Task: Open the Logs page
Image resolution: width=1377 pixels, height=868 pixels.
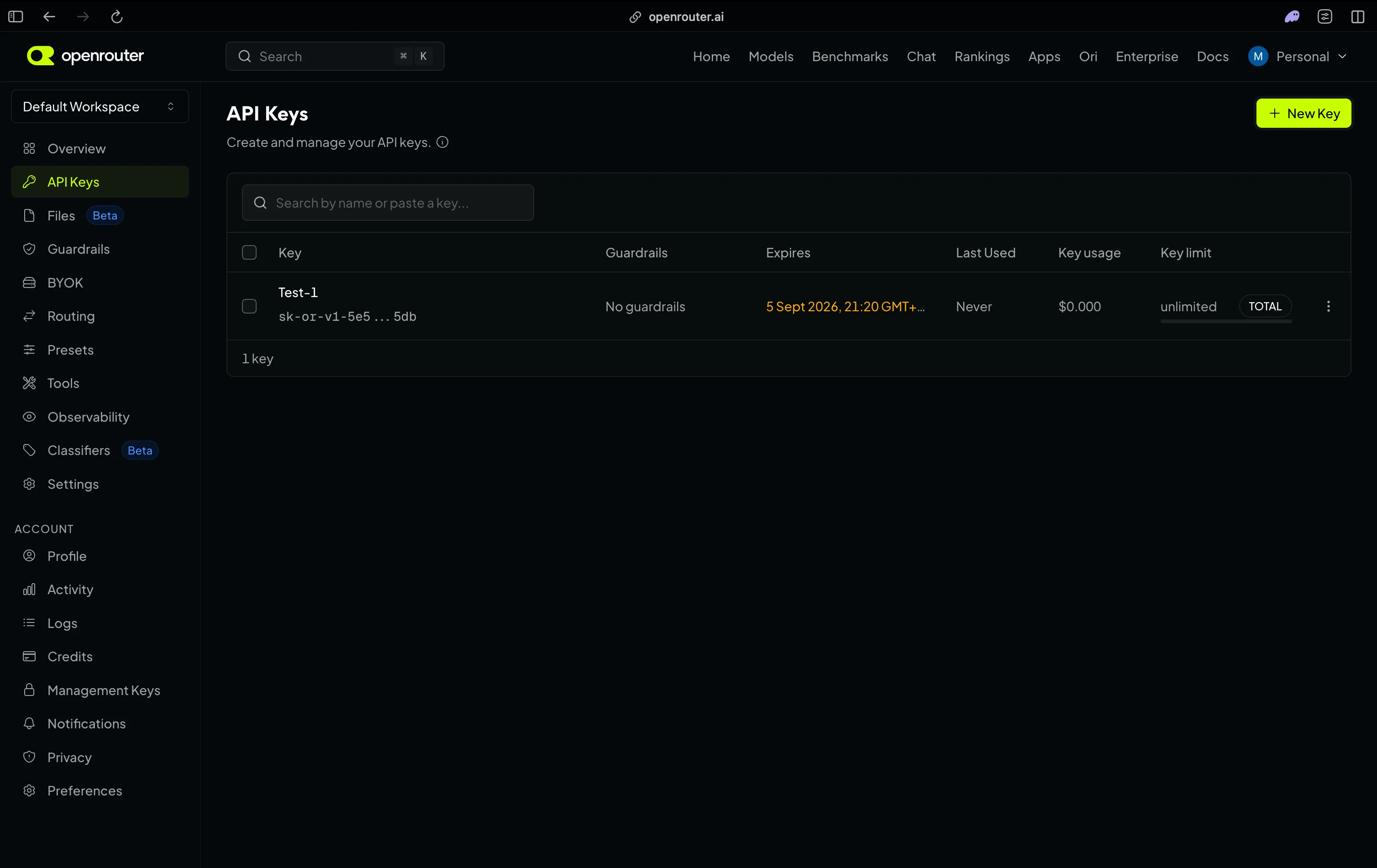Action: (100, 623)
